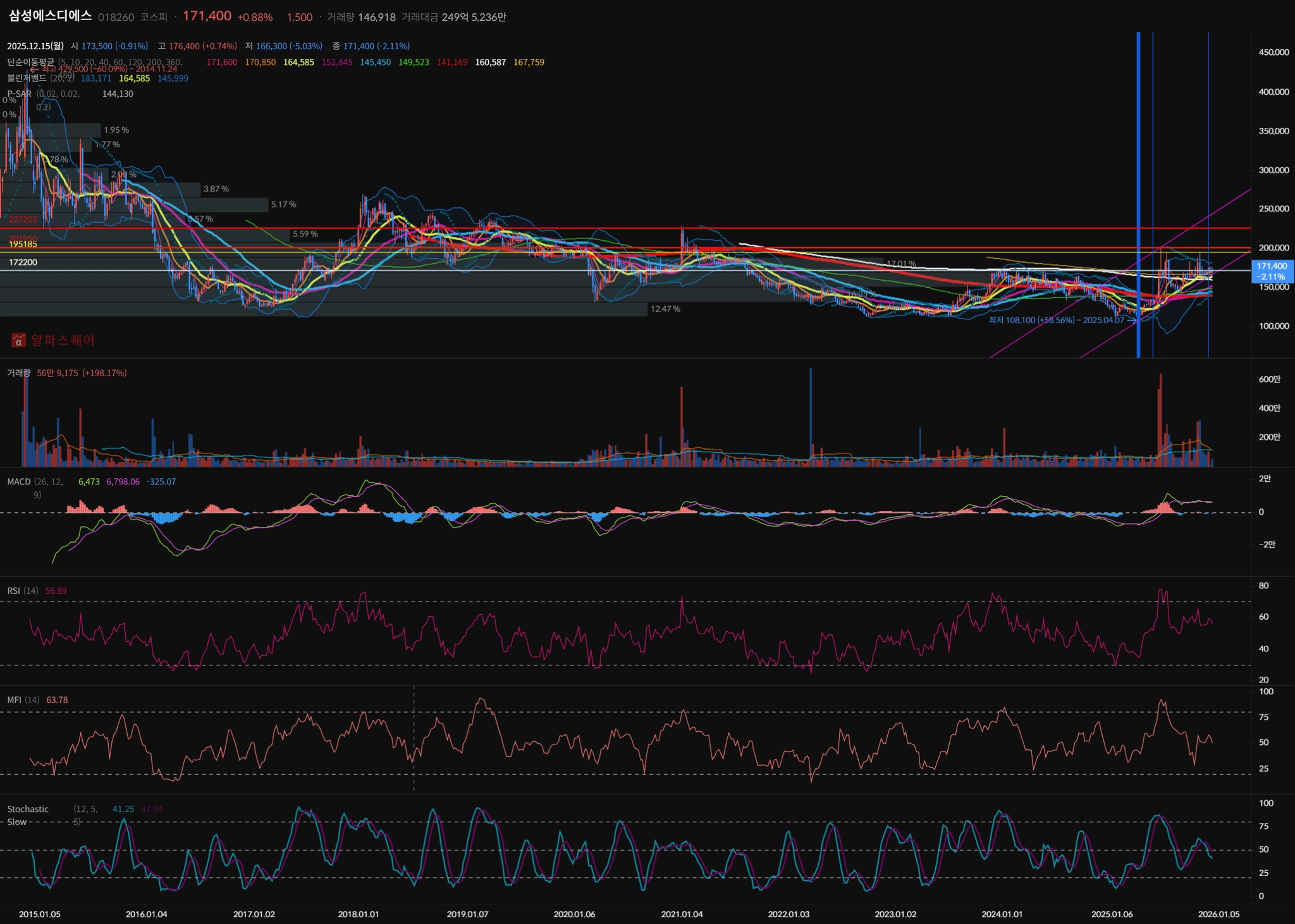Image resolution: width=1295 pixels, height=924 pixels.
Task: Click the 최고 429,500 high marker arrow
Action: pyautogui.click(x=34, y=69)
